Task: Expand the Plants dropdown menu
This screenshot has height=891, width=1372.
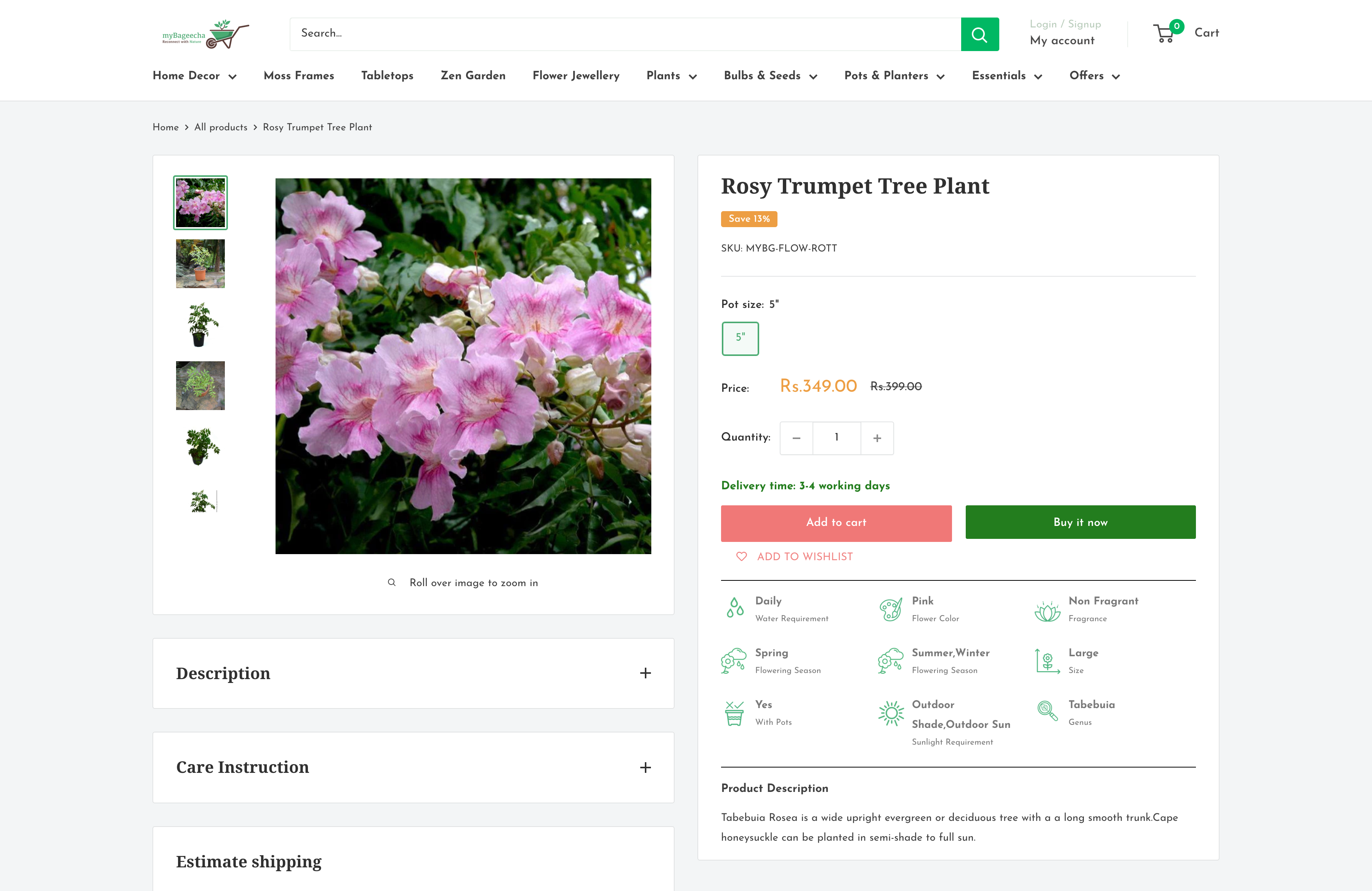Action: [x=670, y=76]
